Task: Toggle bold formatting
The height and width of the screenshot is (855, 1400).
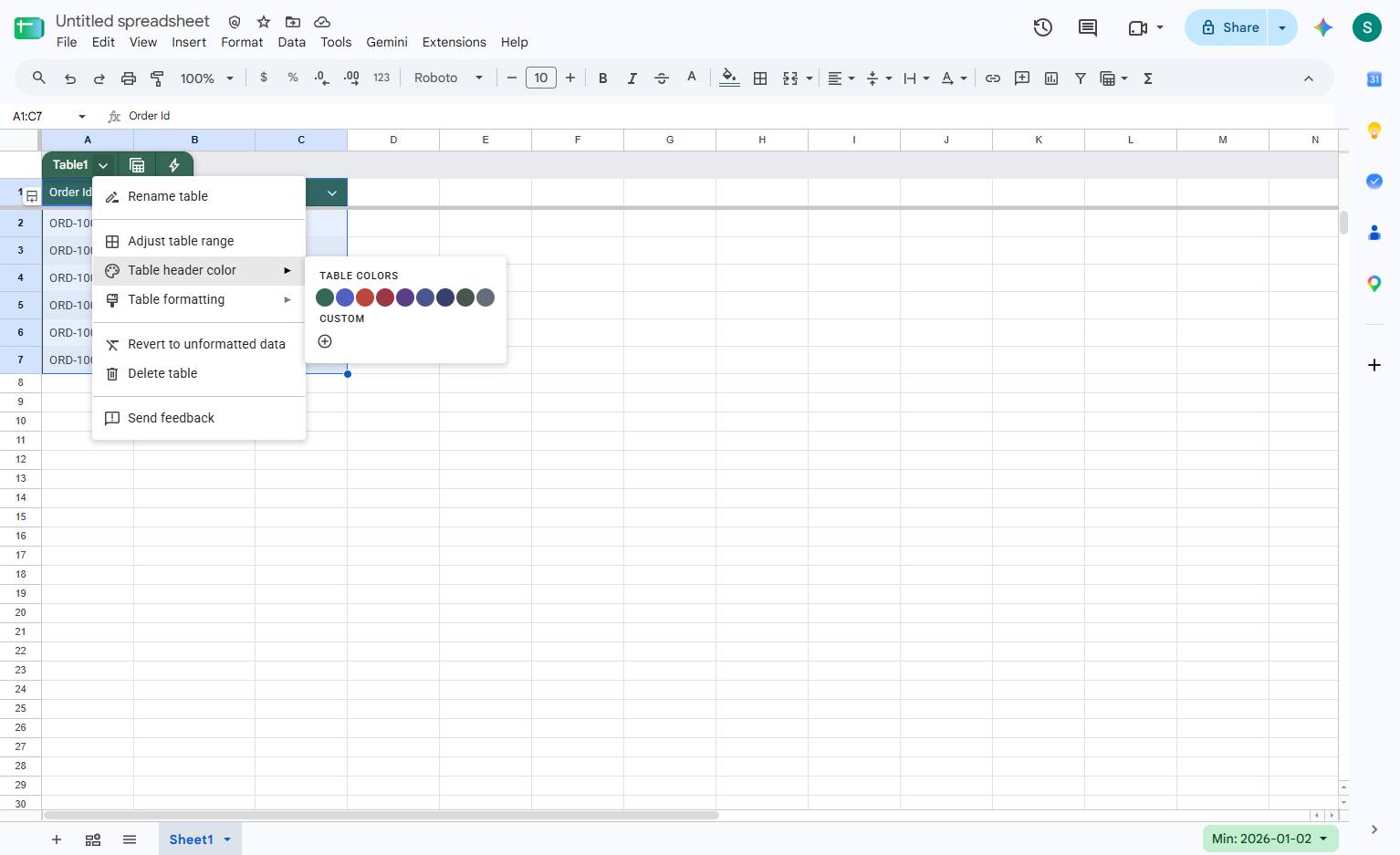Action: [602, 78]
